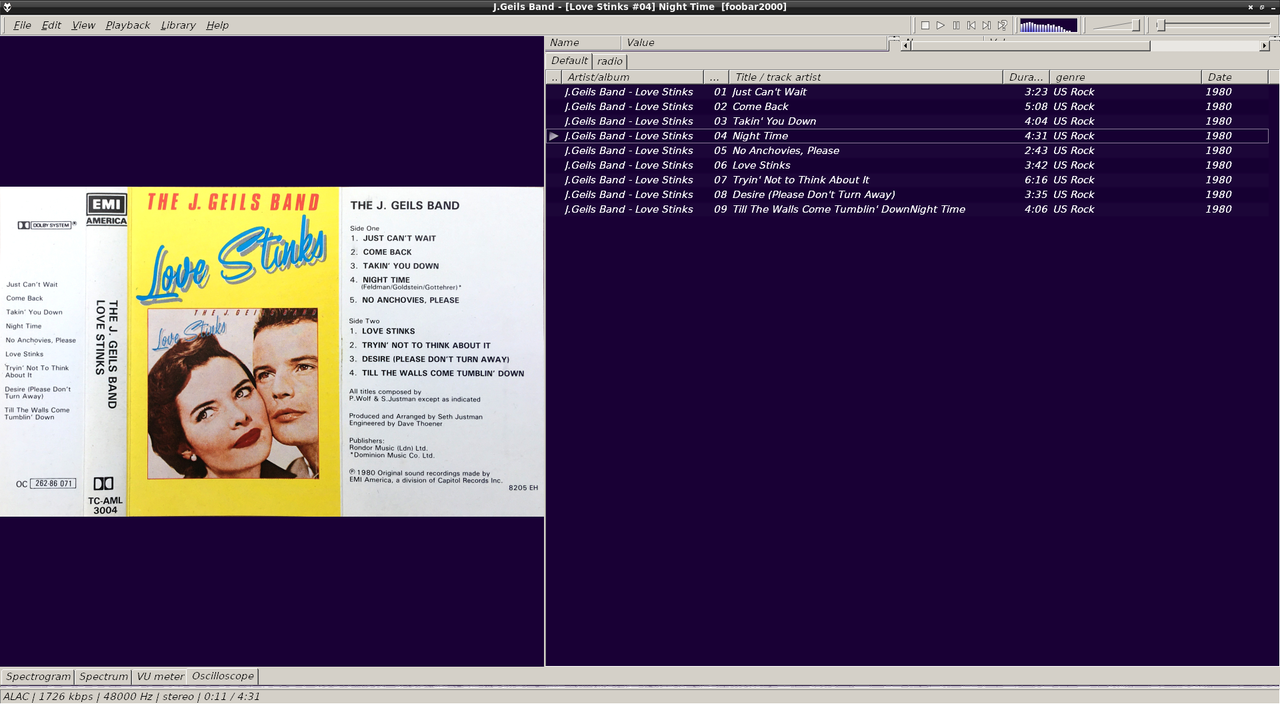Click the Play button in toolbar
This screenshot has width=1280, height=704.
click(x=940, y=25)
